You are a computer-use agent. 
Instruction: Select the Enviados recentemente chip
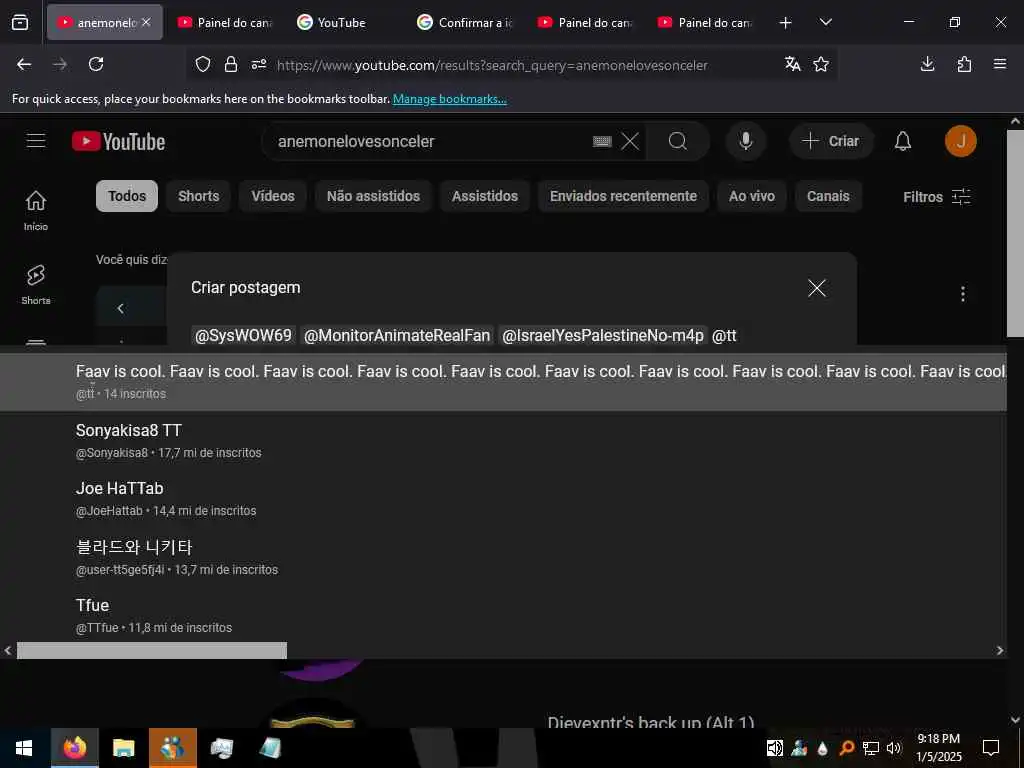[623, 196]
